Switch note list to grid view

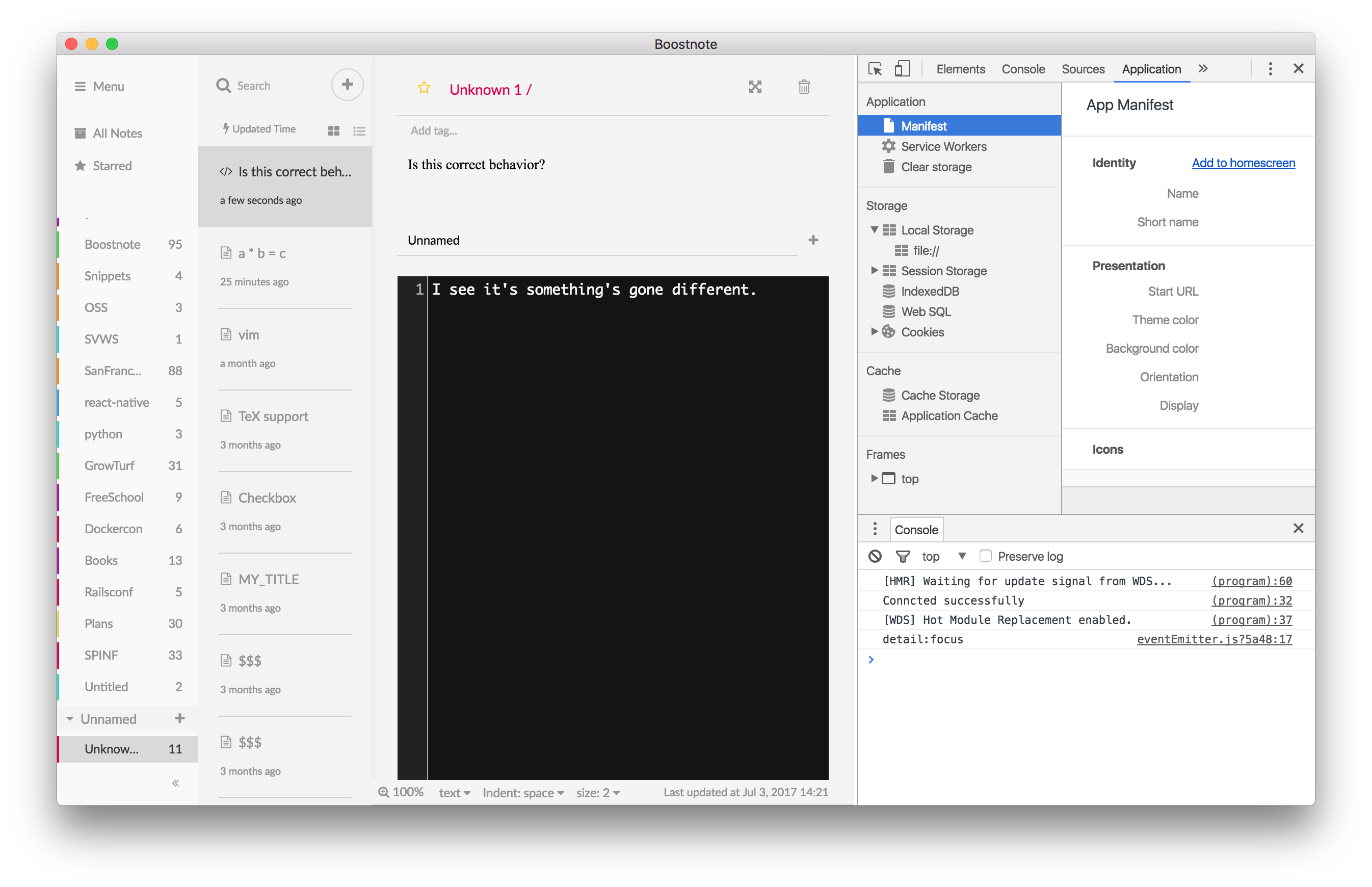[x=333, y=131]
